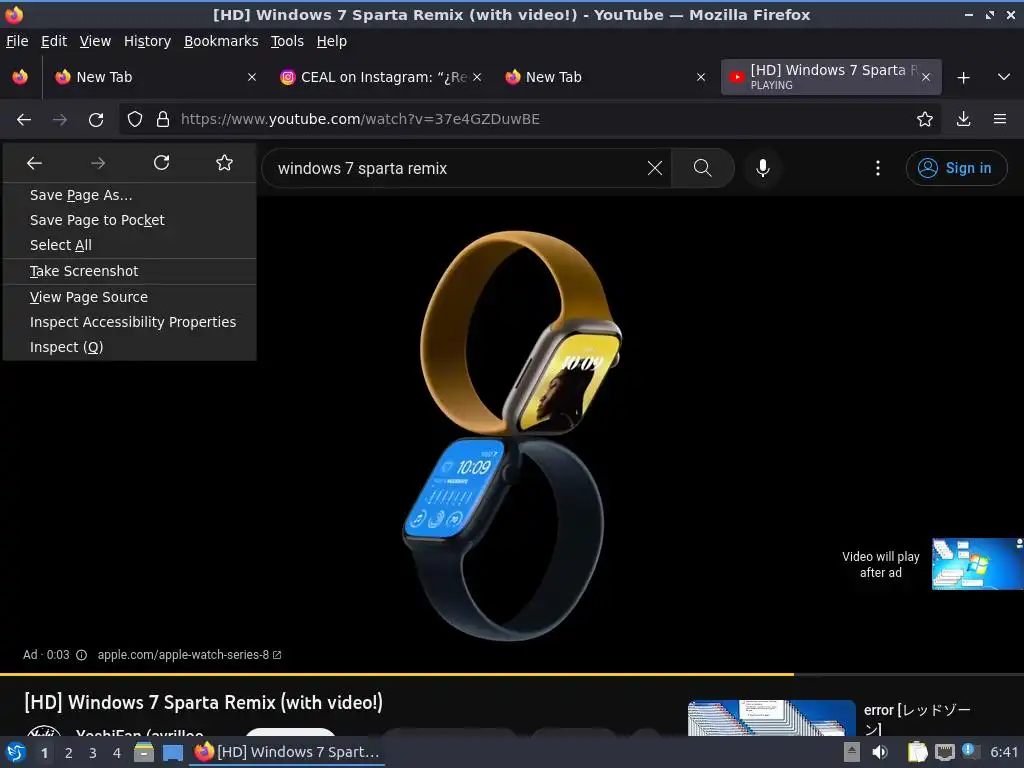Open the File menu
Screen dimensions: 1024x768
(17, 41)
